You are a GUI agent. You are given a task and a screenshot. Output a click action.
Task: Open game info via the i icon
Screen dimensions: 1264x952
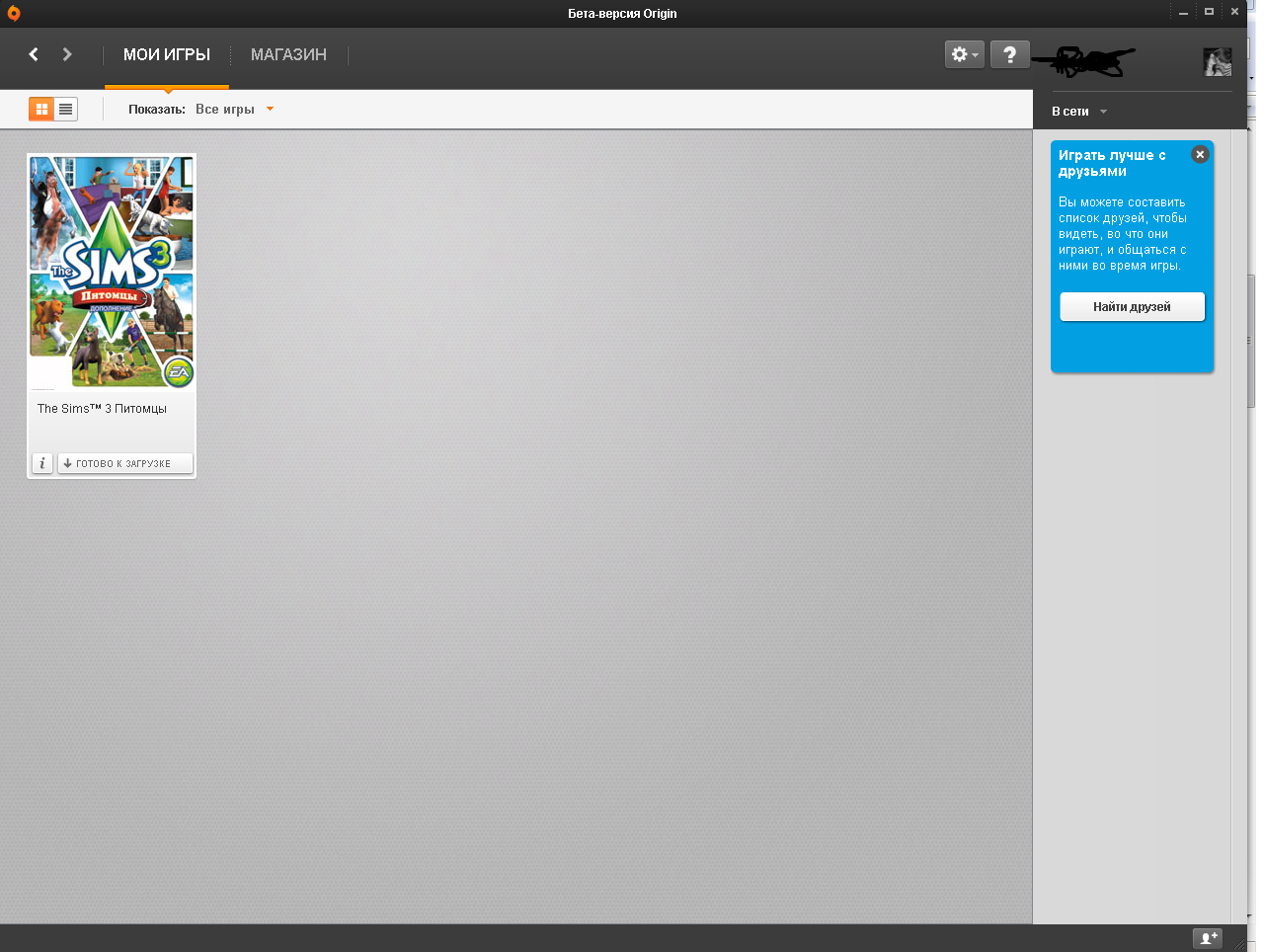click(41, 463)
